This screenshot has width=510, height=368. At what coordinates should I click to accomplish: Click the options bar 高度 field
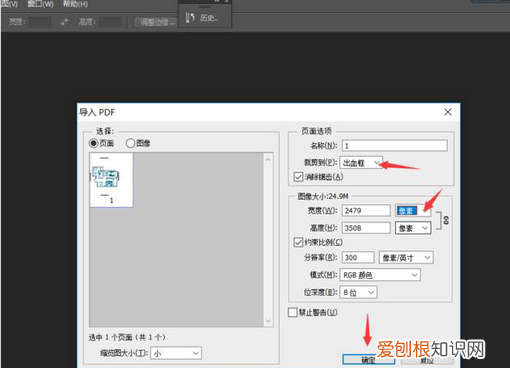coord(110,22)
